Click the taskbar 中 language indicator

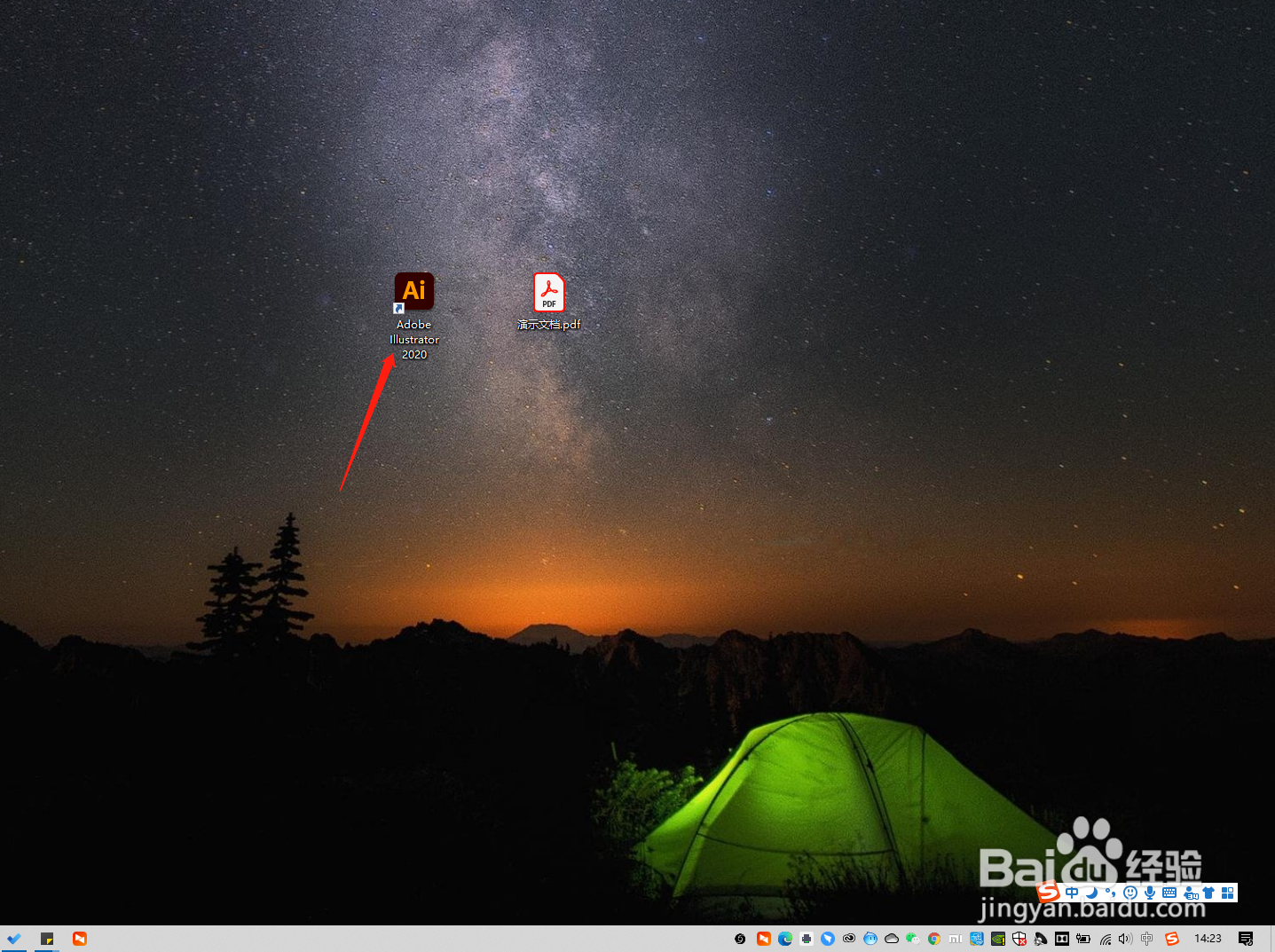(1147, 939)
